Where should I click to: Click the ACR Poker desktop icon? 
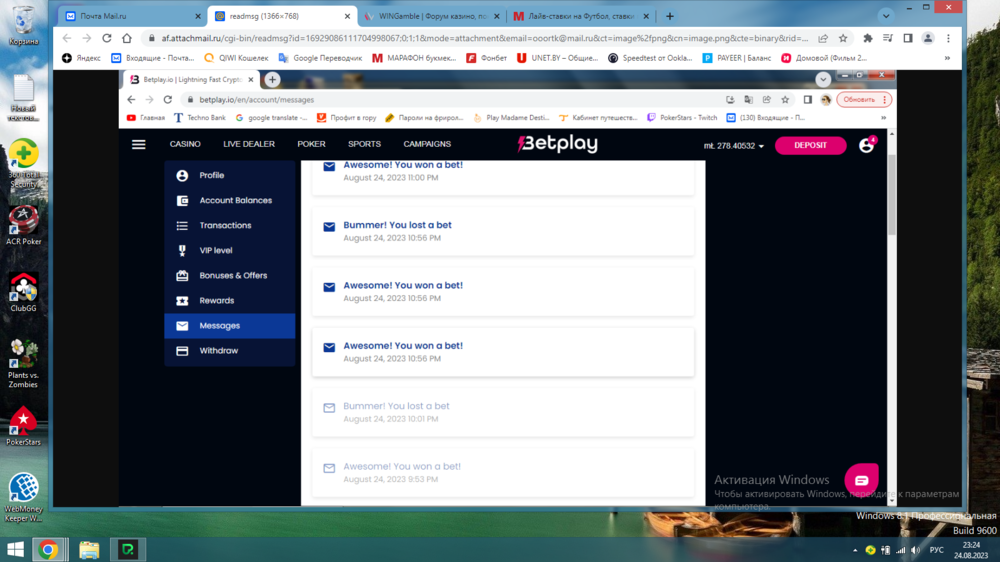(x=23, y=225)
